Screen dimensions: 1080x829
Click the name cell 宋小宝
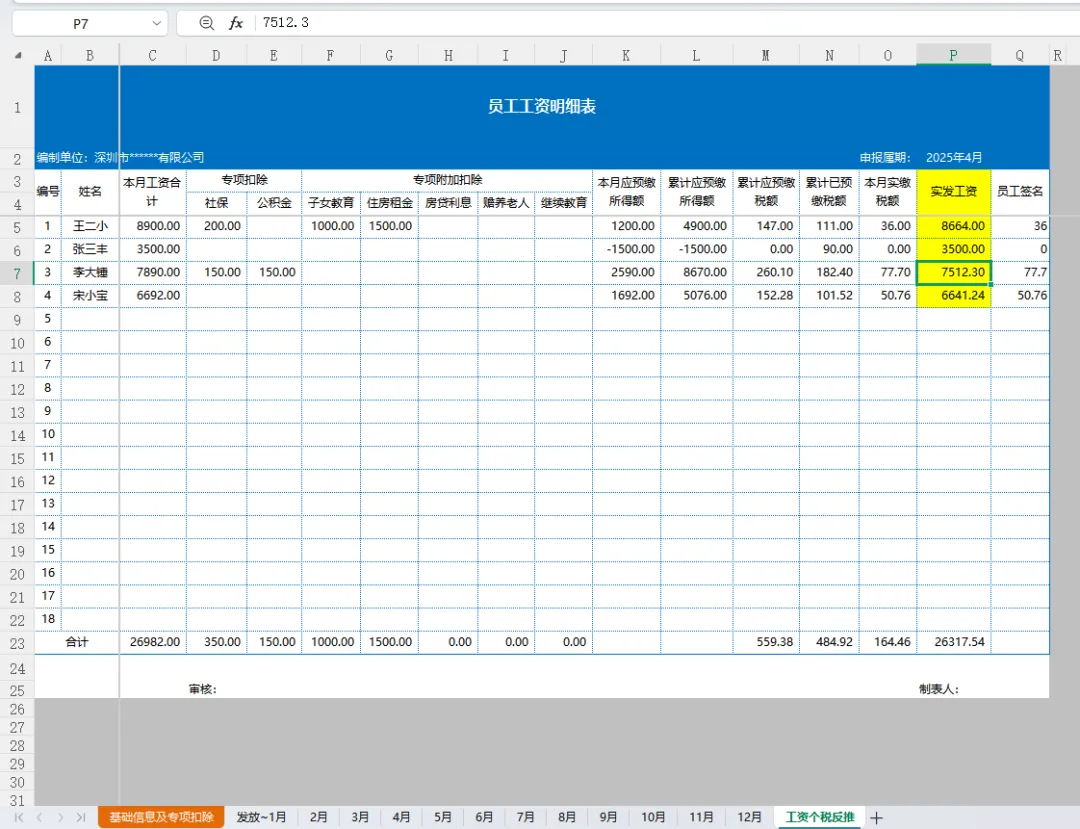(x=90, y=295)
